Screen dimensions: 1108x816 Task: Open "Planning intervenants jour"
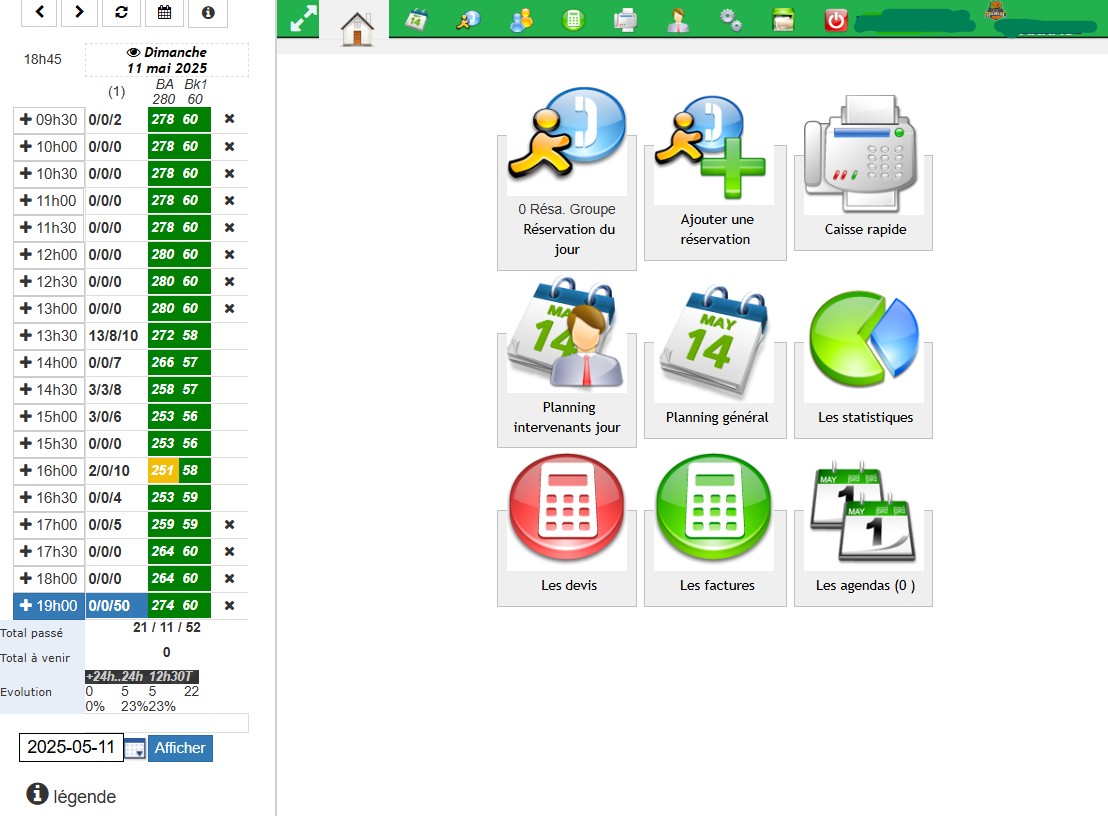[x=566, y=345]
